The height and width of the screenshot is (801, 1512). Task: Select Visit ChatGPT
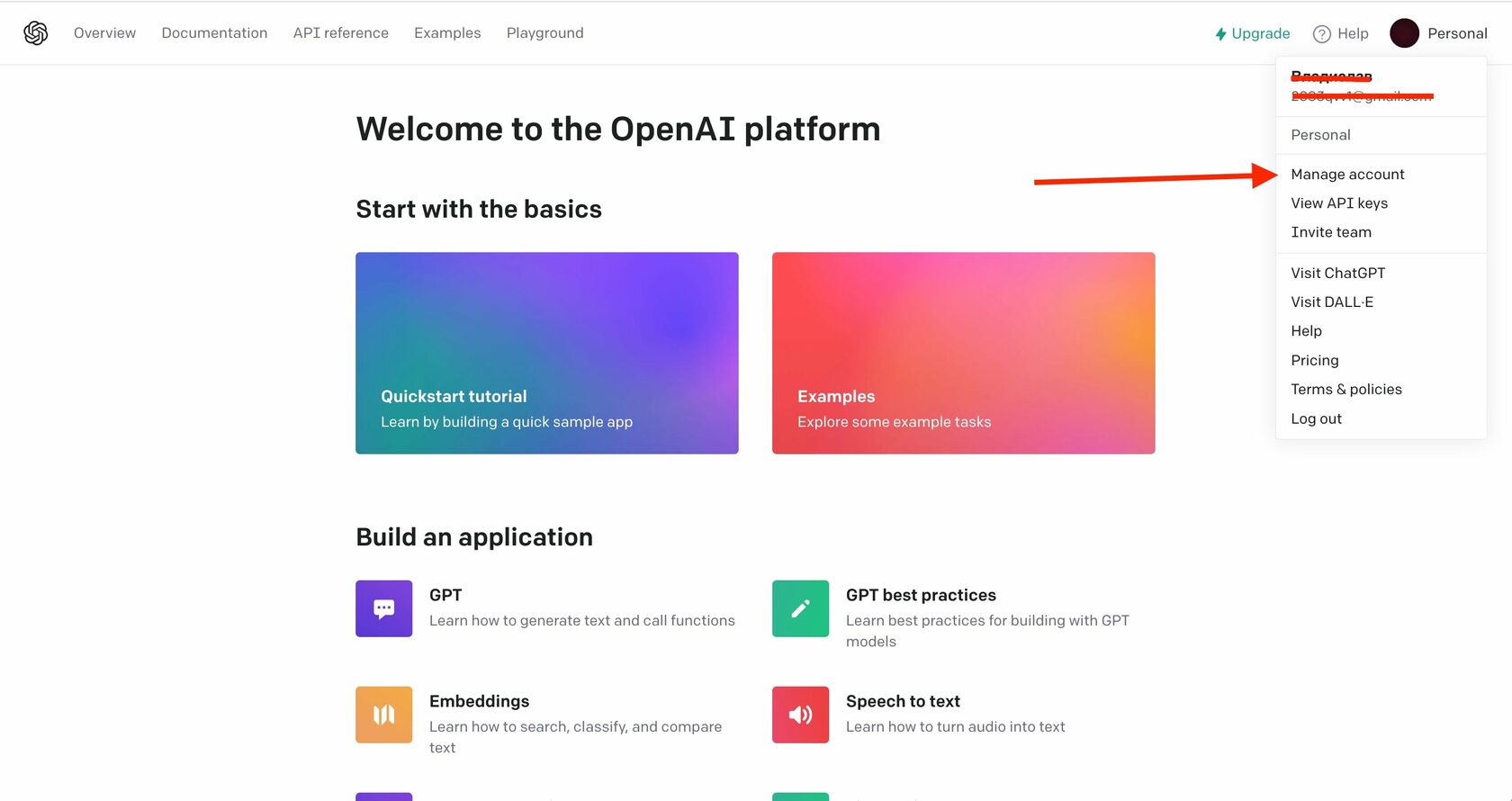pos(1337,273)
